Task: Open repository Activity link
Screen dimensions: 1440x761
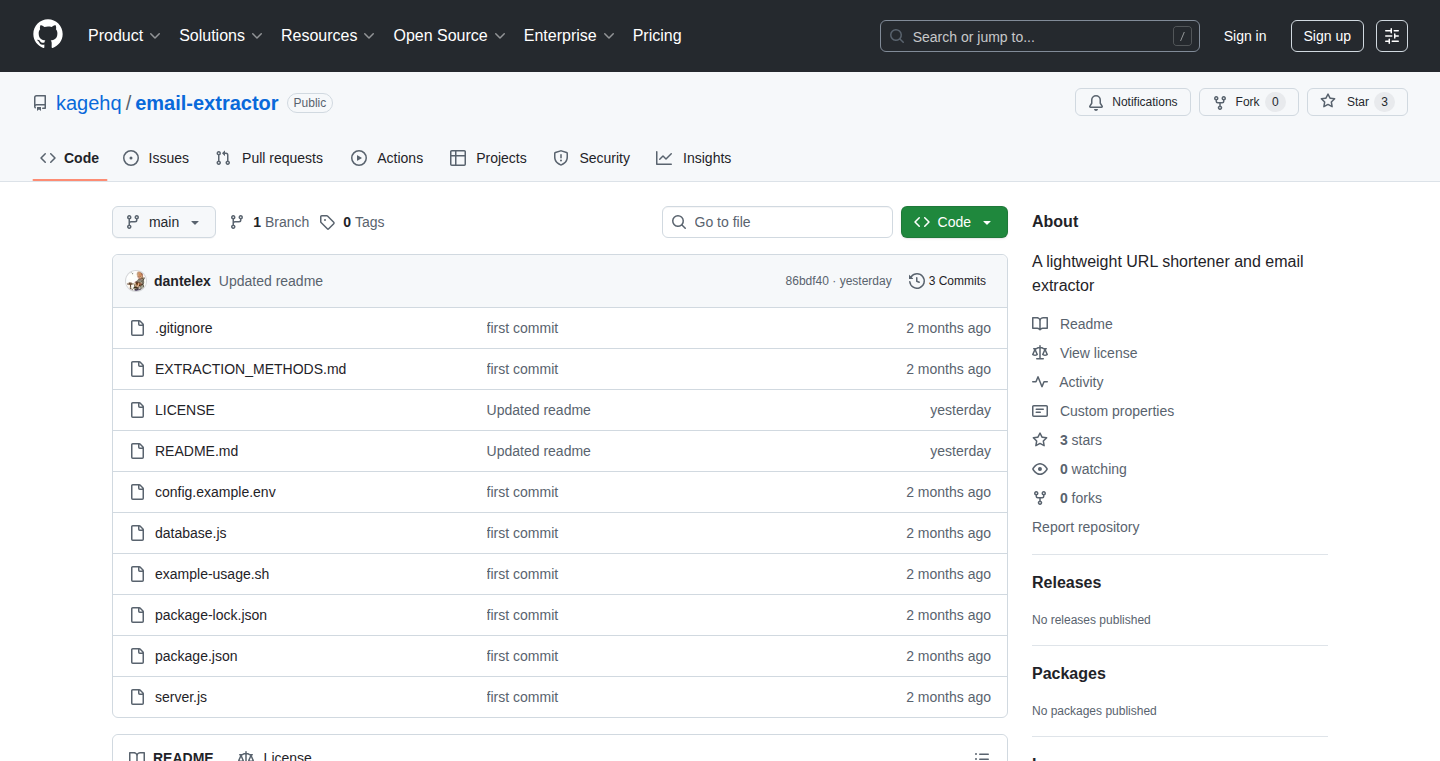Action: pos(1068,382)
